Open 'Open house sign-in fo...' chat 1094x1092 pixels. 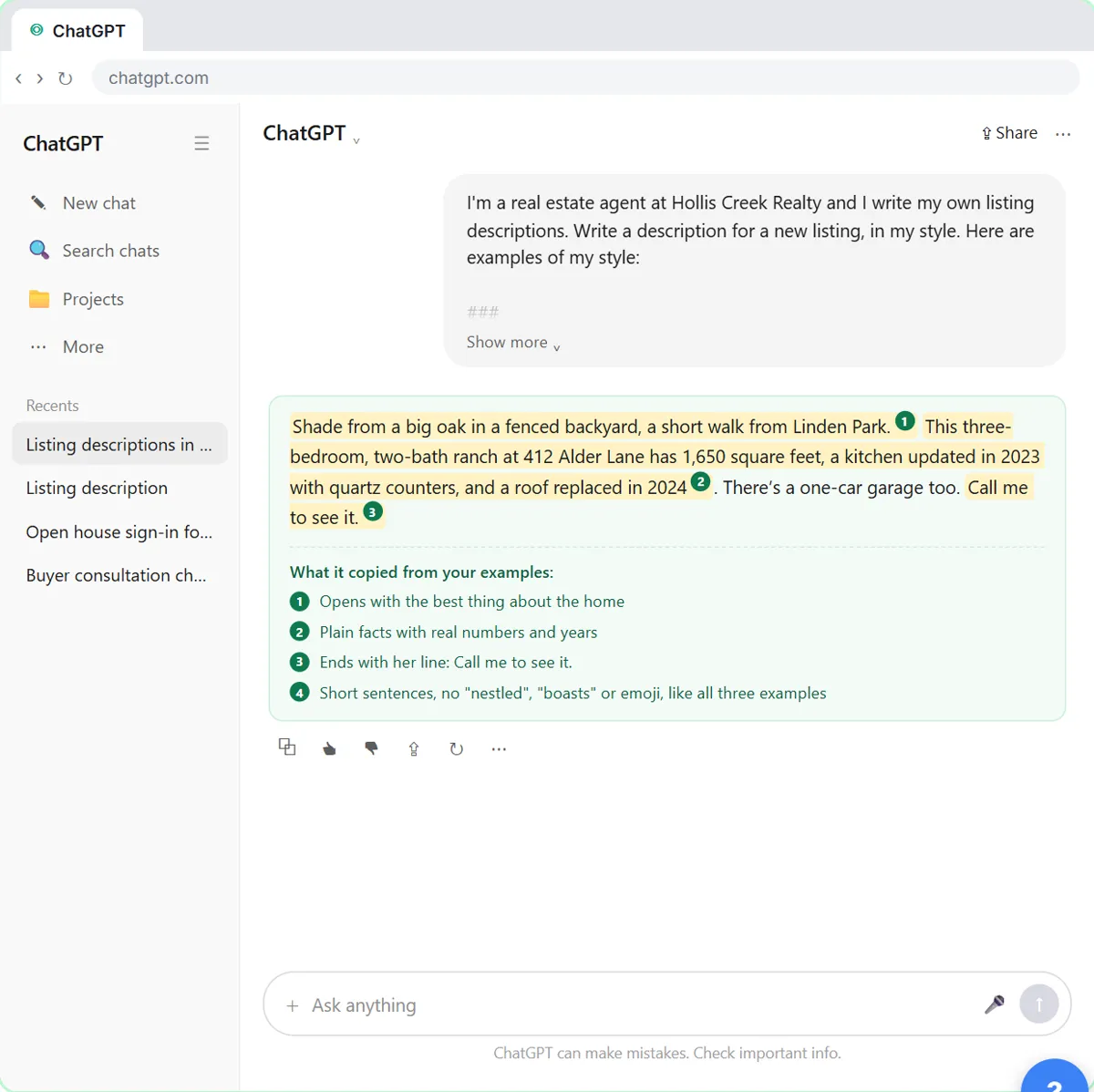coord(119,531)
